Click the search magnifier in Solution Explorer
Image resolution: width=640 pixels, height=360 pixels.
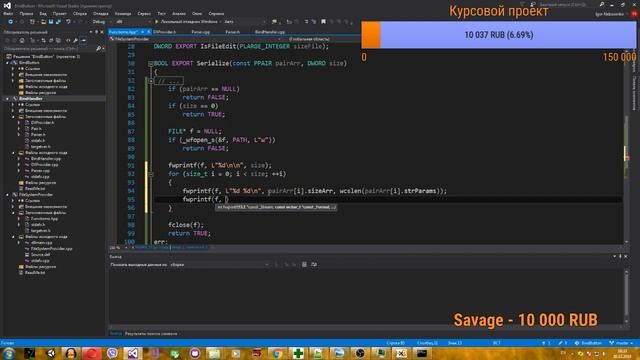(x=98, y=49)
